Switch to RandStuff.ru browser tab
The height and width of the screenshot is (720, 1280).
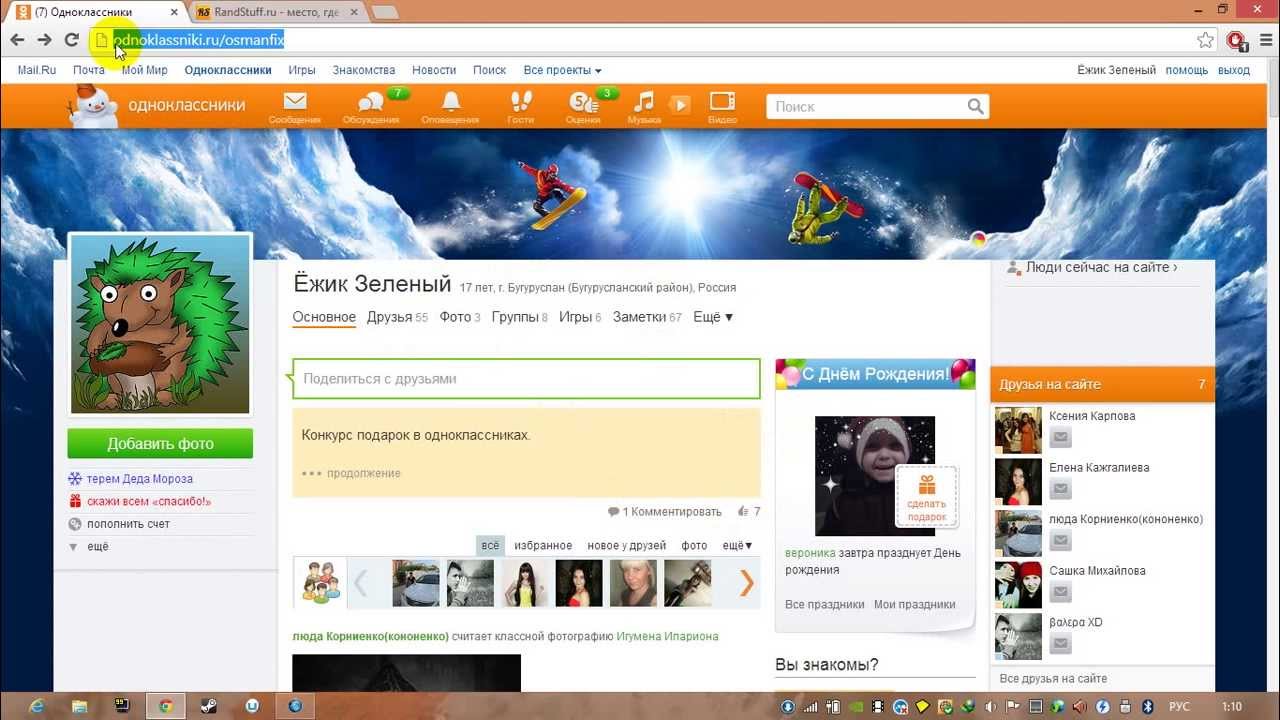click(277, 12)
